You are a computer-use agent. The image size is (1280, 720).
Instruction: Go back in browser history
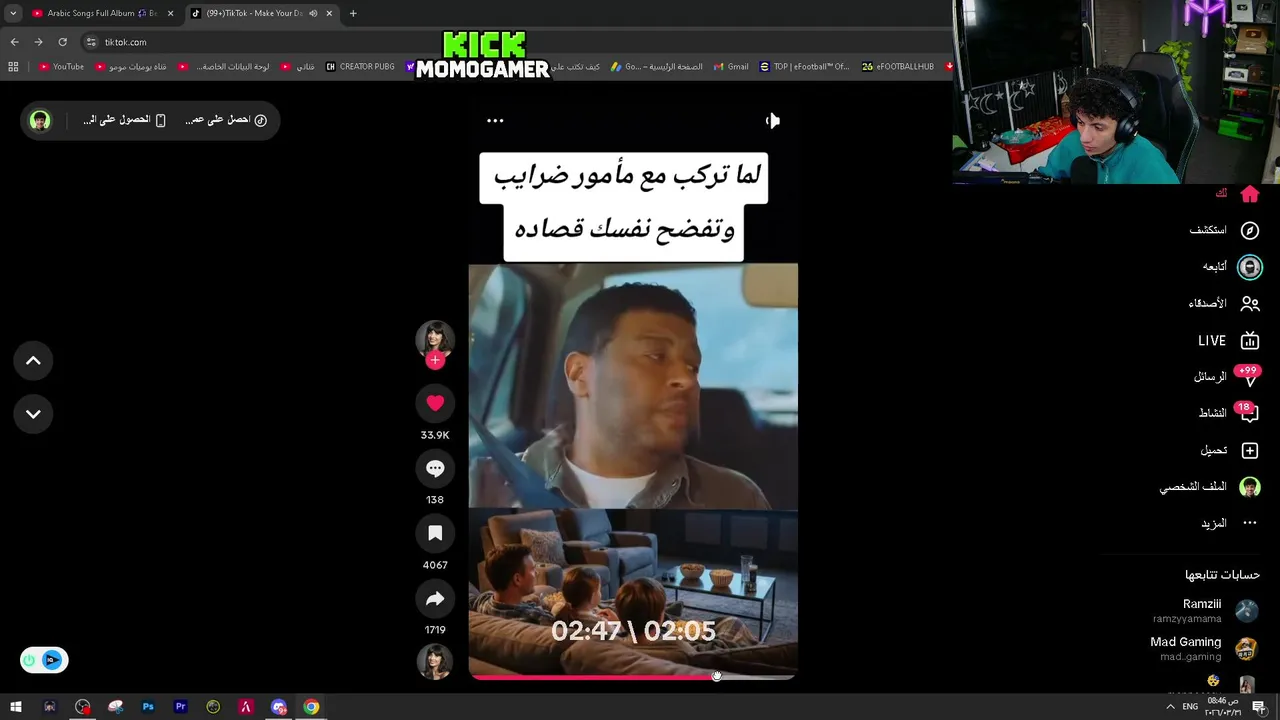point(14,42)
